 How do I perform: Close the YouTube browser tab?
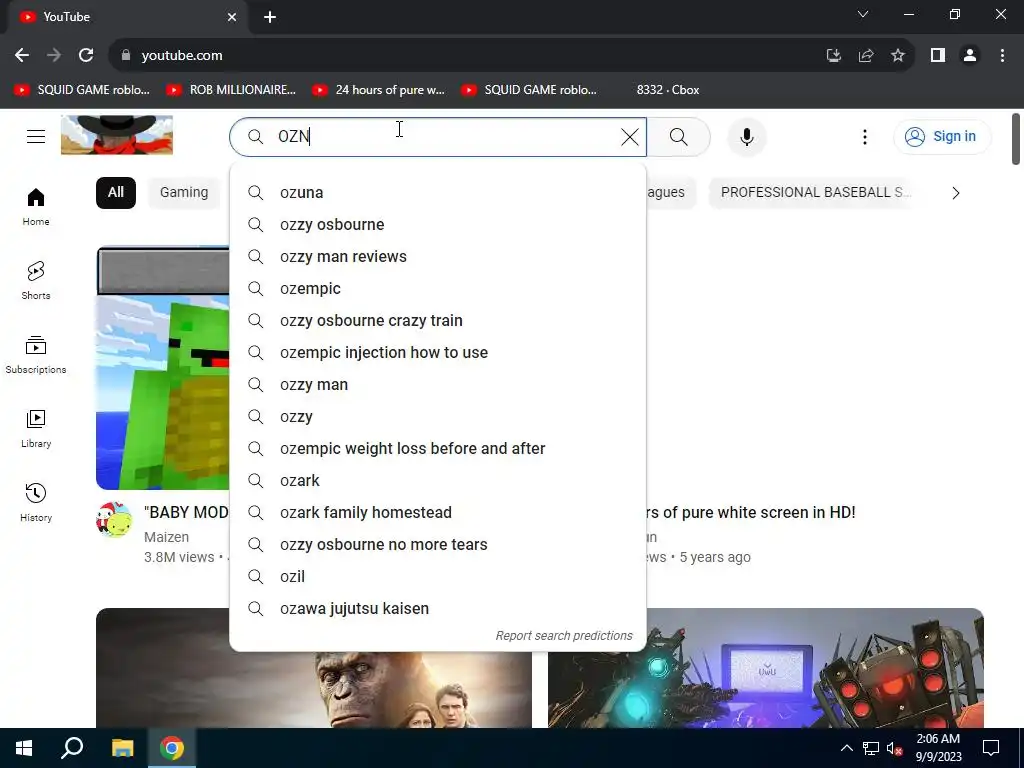(x=232, y=17)
